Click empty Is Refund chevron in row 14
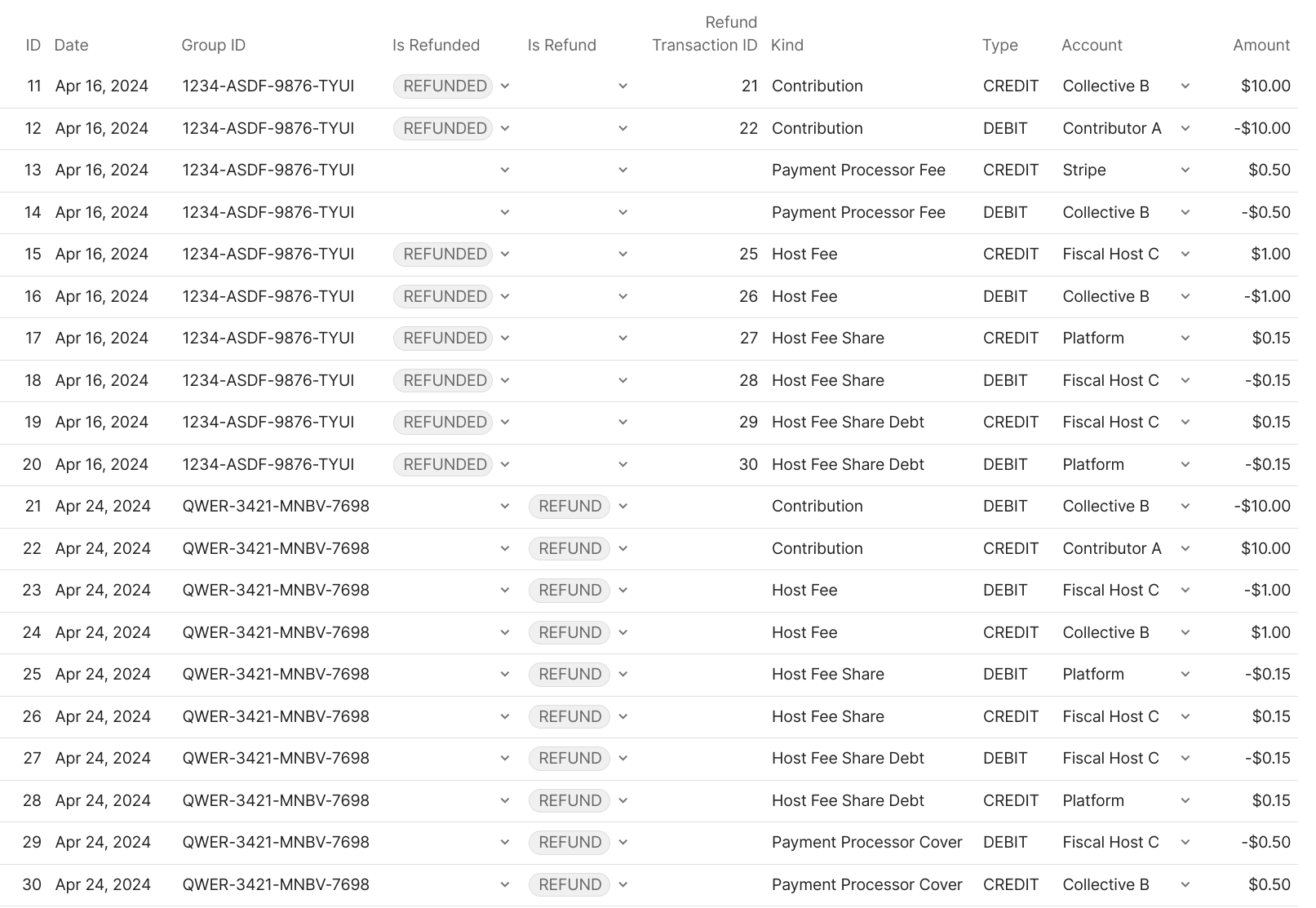1316x908 pixels. click(623, 213)
